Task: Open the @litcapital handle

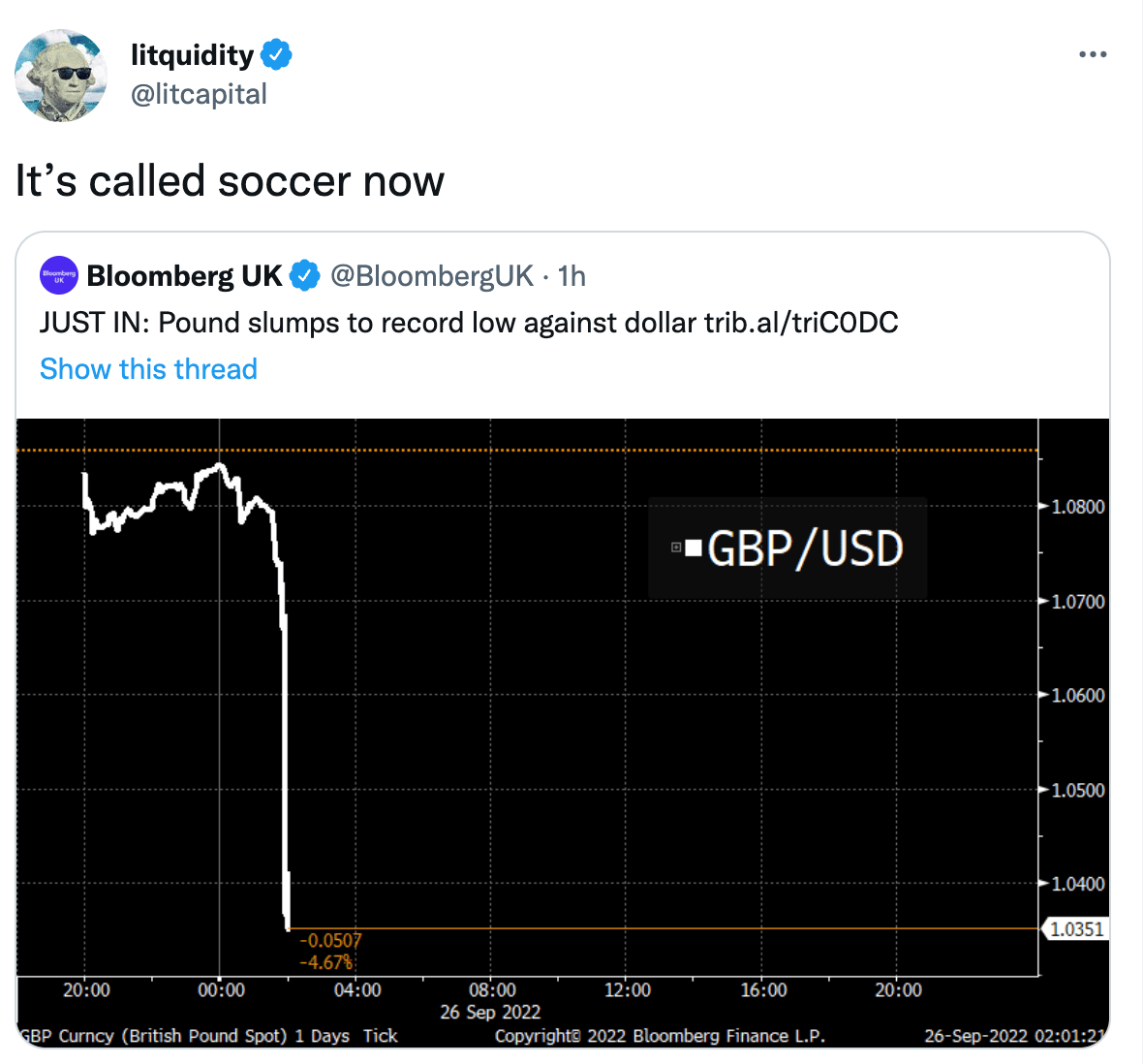Action: point(199,94)
